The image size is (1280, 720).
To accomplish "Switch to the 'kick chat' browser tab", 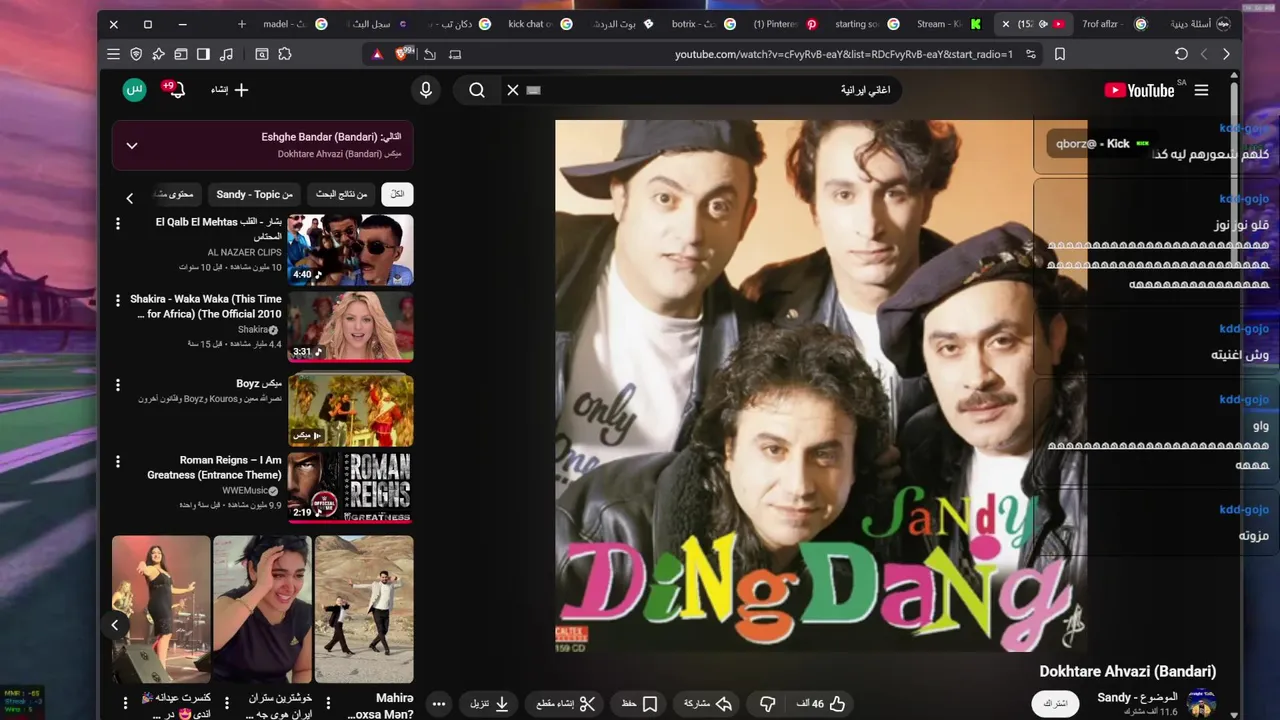I will 540,24.
